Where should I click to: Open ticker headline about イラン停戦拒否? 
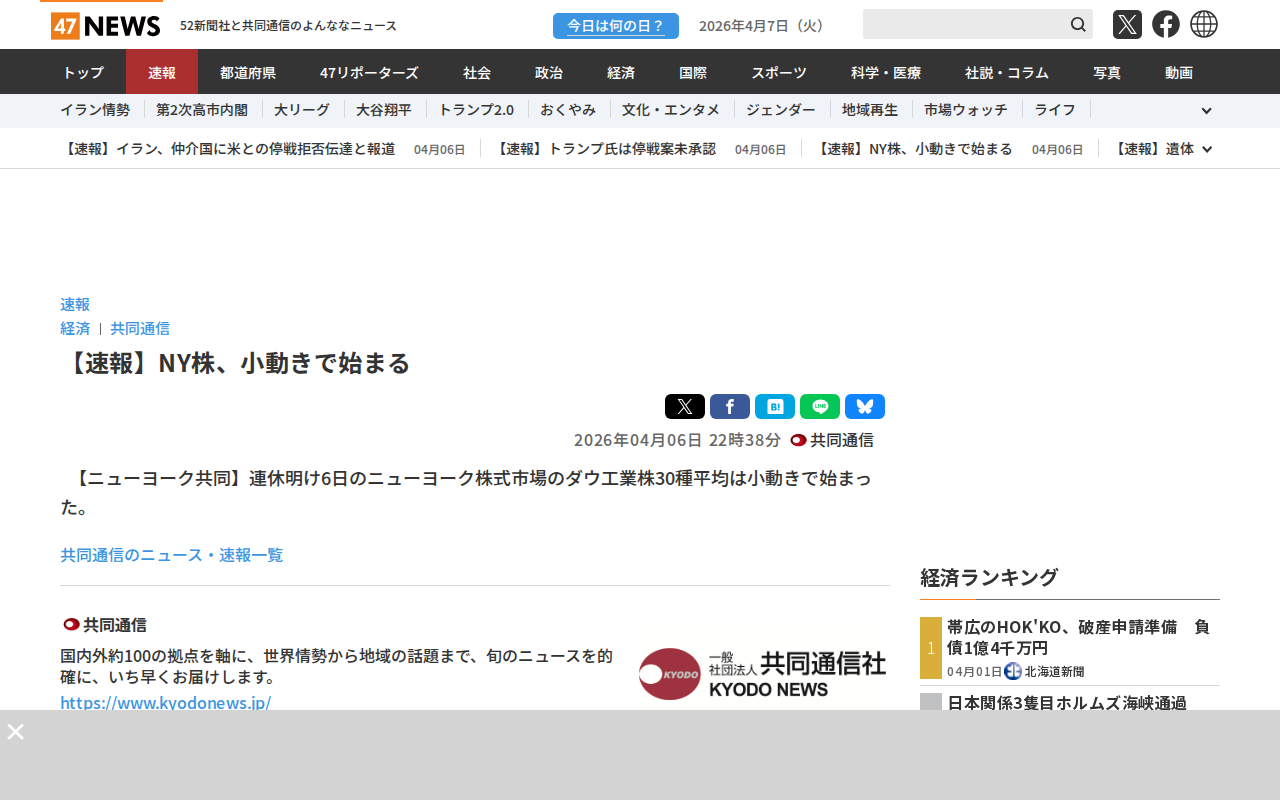228,149
